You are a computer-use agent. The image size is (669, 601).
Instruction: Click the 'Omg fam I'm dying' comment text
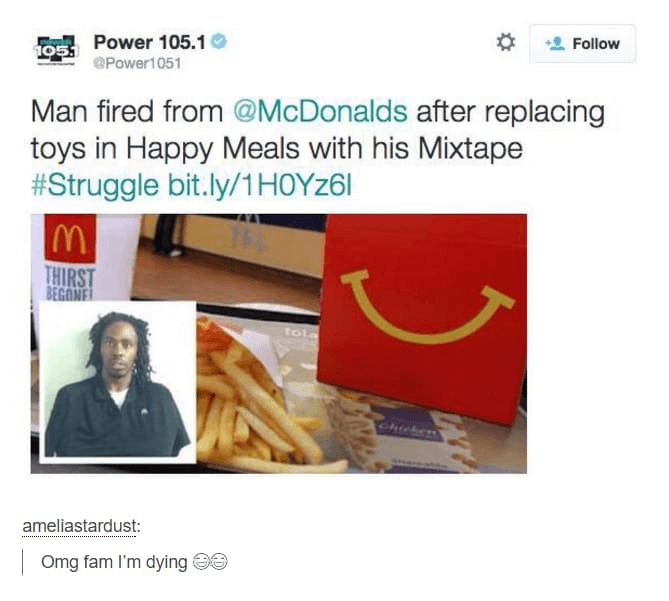point(114,562)
